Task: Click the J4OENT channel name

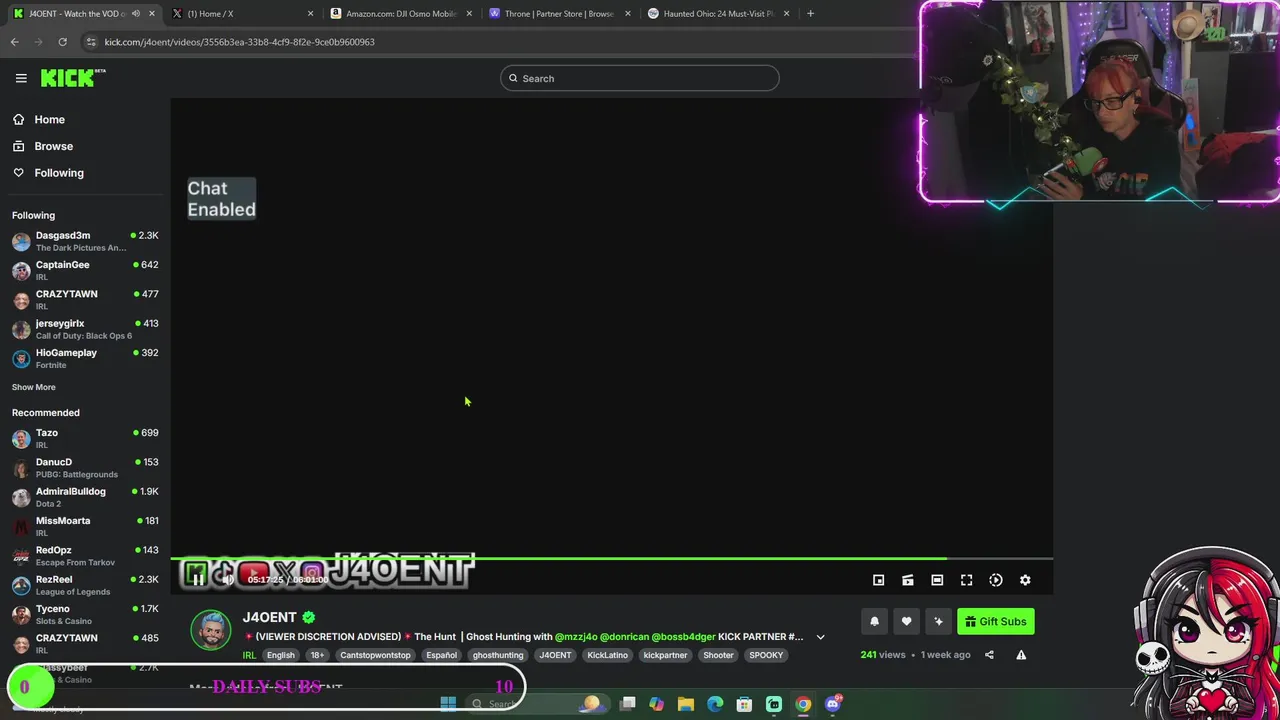Action: [269, 617]
